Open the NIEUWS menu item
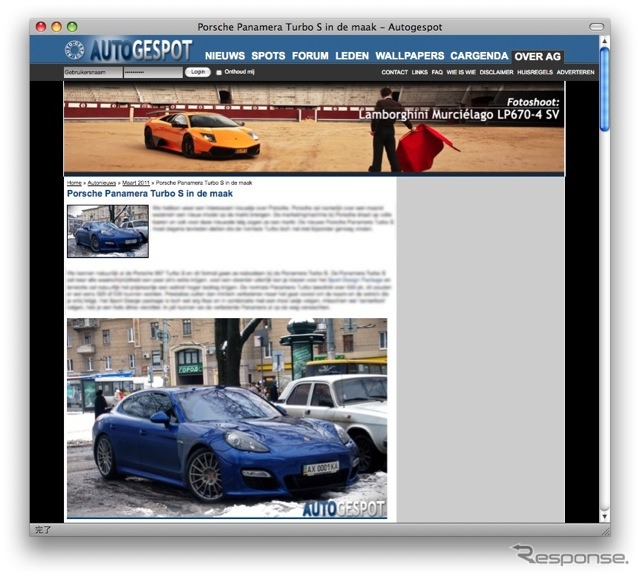Screen dimensions: 640x577 click(225, 56)
